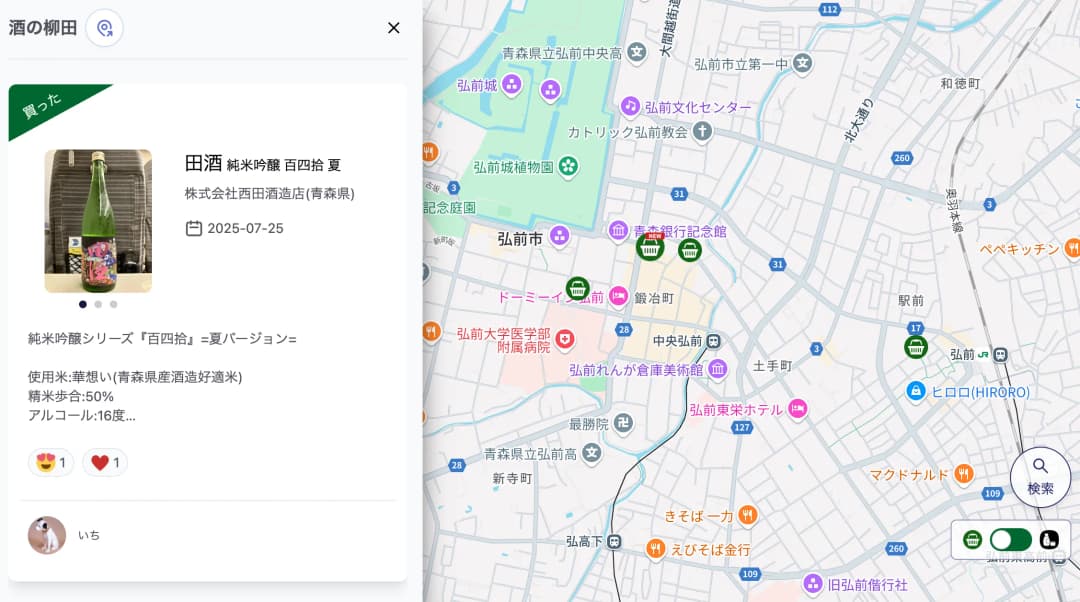Add heart-eyes emoji reaction
Image resolution: width=1080 pixels, height=602 pixels.
pos(50,462)
